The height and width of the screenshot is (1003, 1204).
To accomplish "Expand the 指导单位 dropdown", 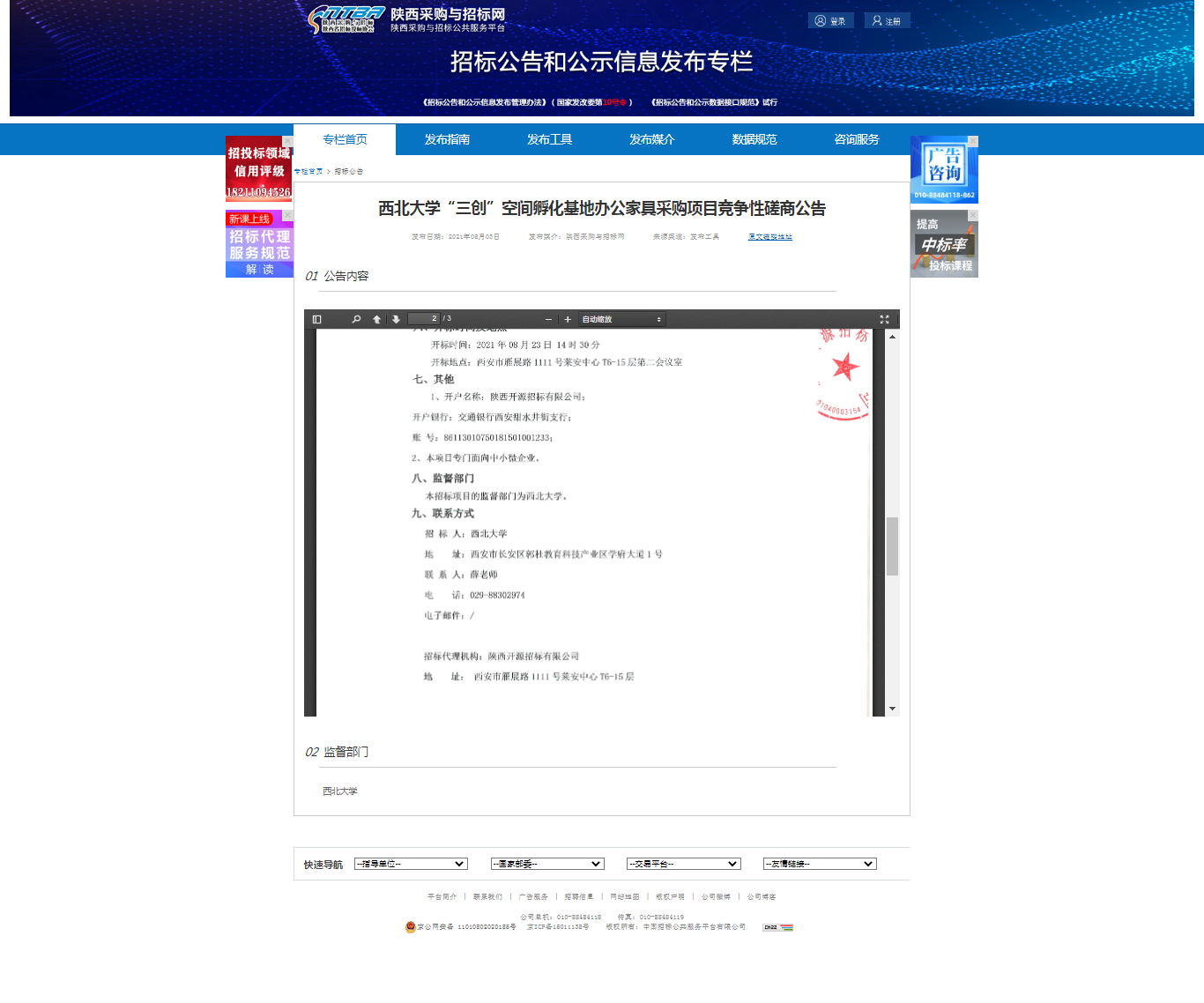I will coord(411,864).
